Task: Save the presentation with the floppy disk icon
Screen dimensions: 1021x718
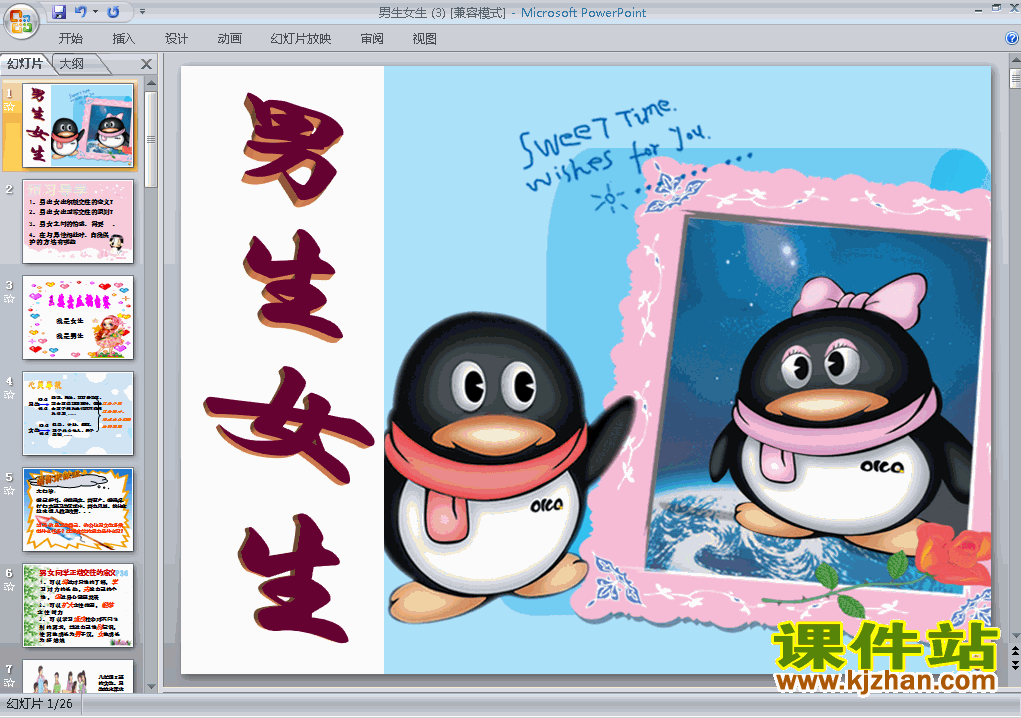Action: coord(59,12)
